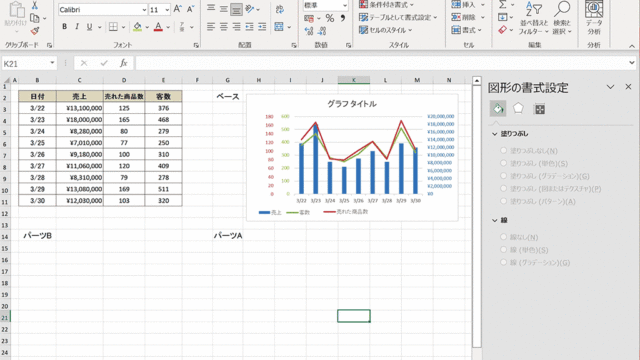Click the Format Painter brush icon
Image resolution: width=640 pixels, height=360 pixels.
pyautogui.click(x=35, y=31)
